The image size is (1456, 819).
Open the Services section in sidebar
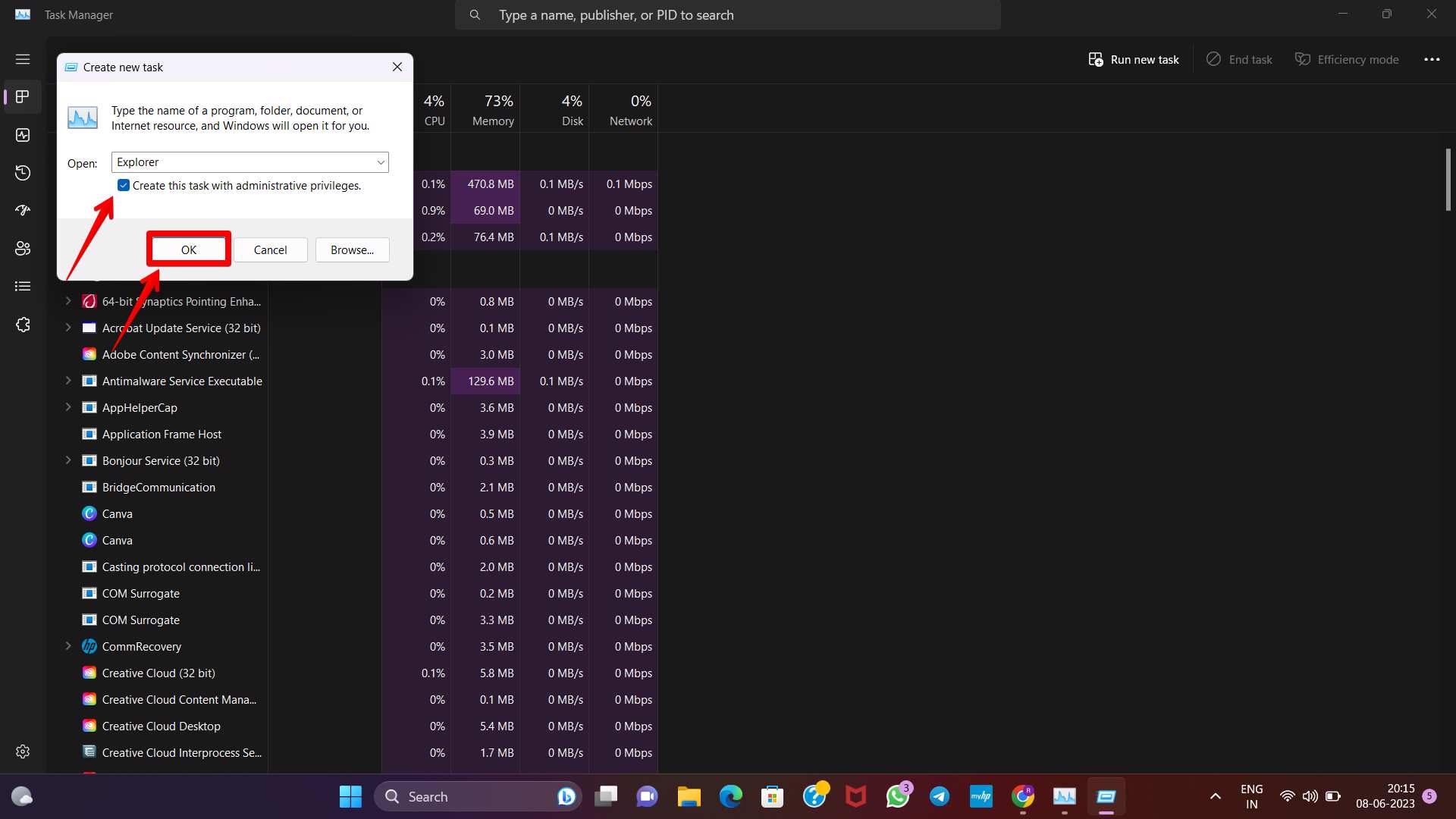pos(23,324)
